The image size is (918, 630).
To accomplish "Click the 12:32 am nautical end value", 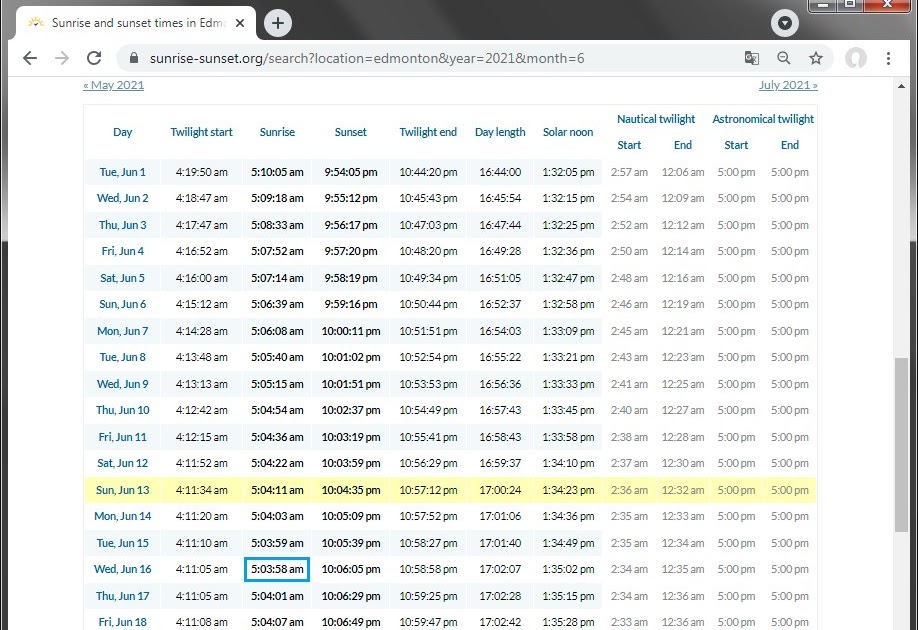I will tap(683, 490).
